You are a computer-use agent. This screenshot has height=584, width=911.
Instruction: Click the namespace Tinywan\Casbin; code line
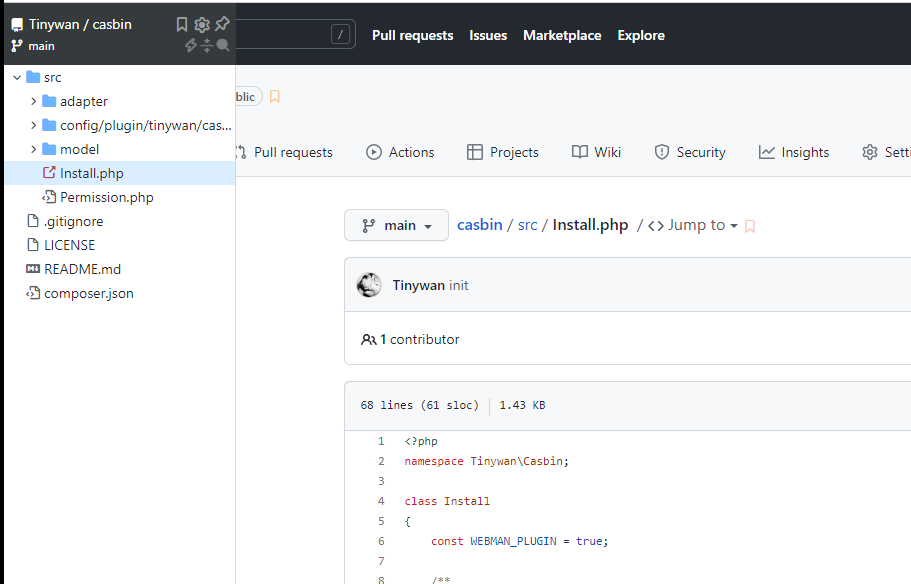(x=486, y=461)
